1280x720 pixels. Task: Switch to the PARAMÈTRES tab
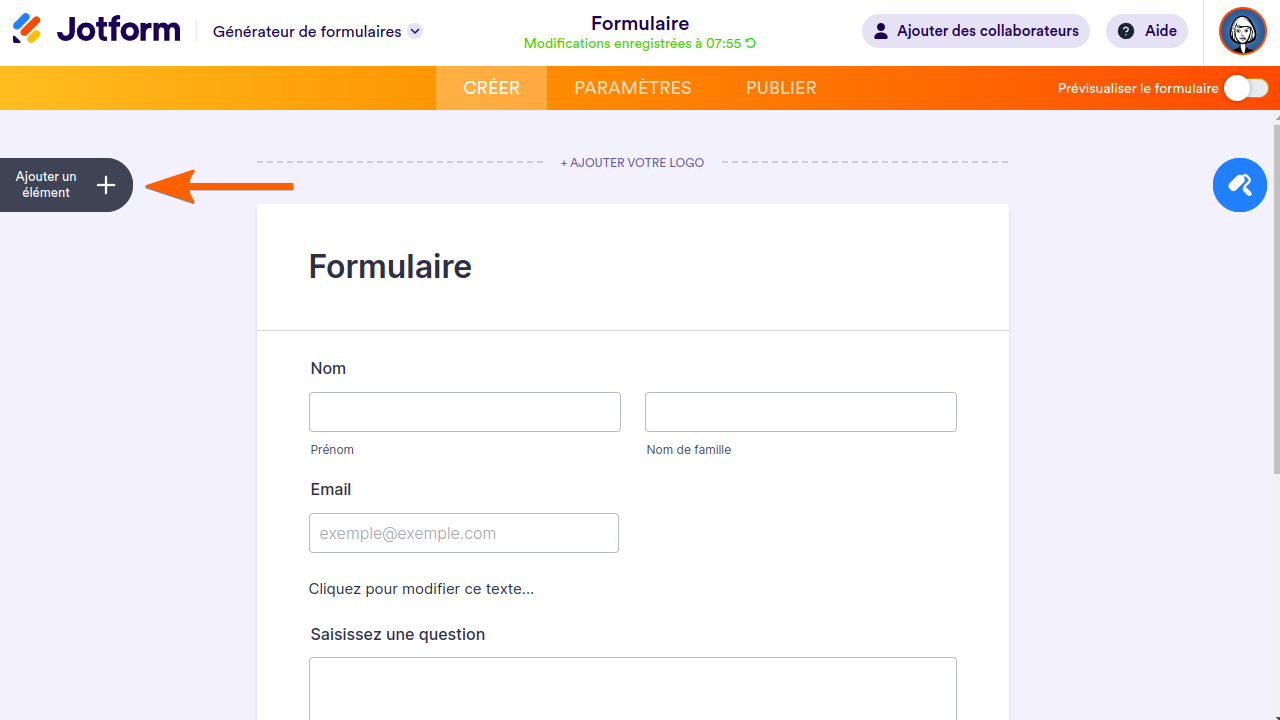click(x=632, y=88)
